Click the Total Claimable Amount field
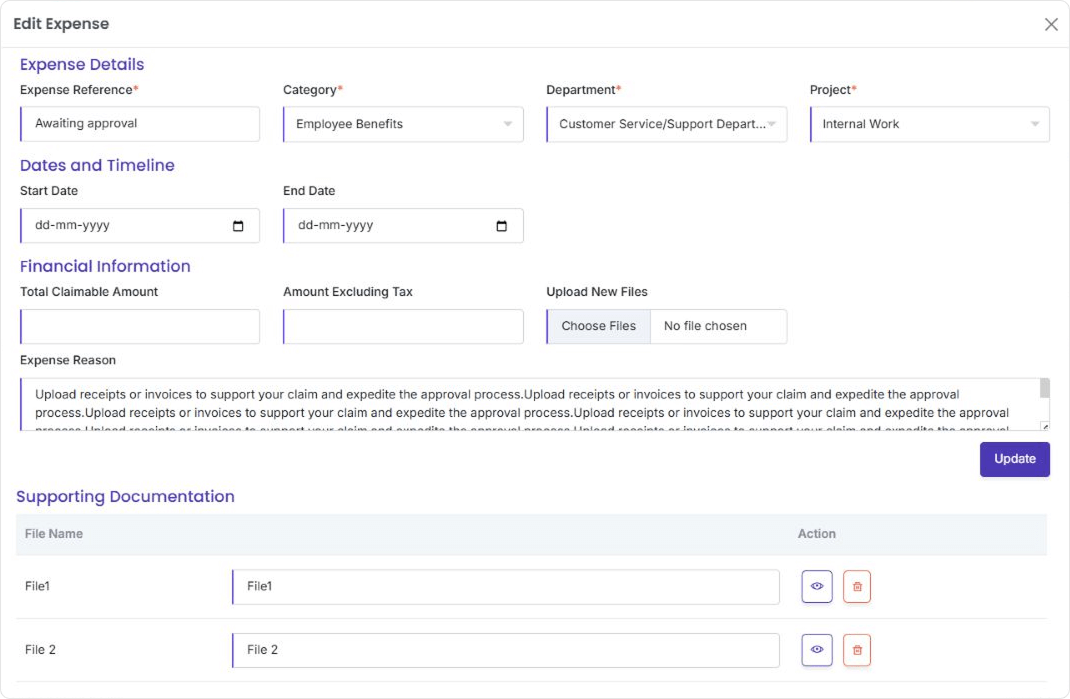The height and width of the screenshot is (699, 1070). click(x=140, y=327)
